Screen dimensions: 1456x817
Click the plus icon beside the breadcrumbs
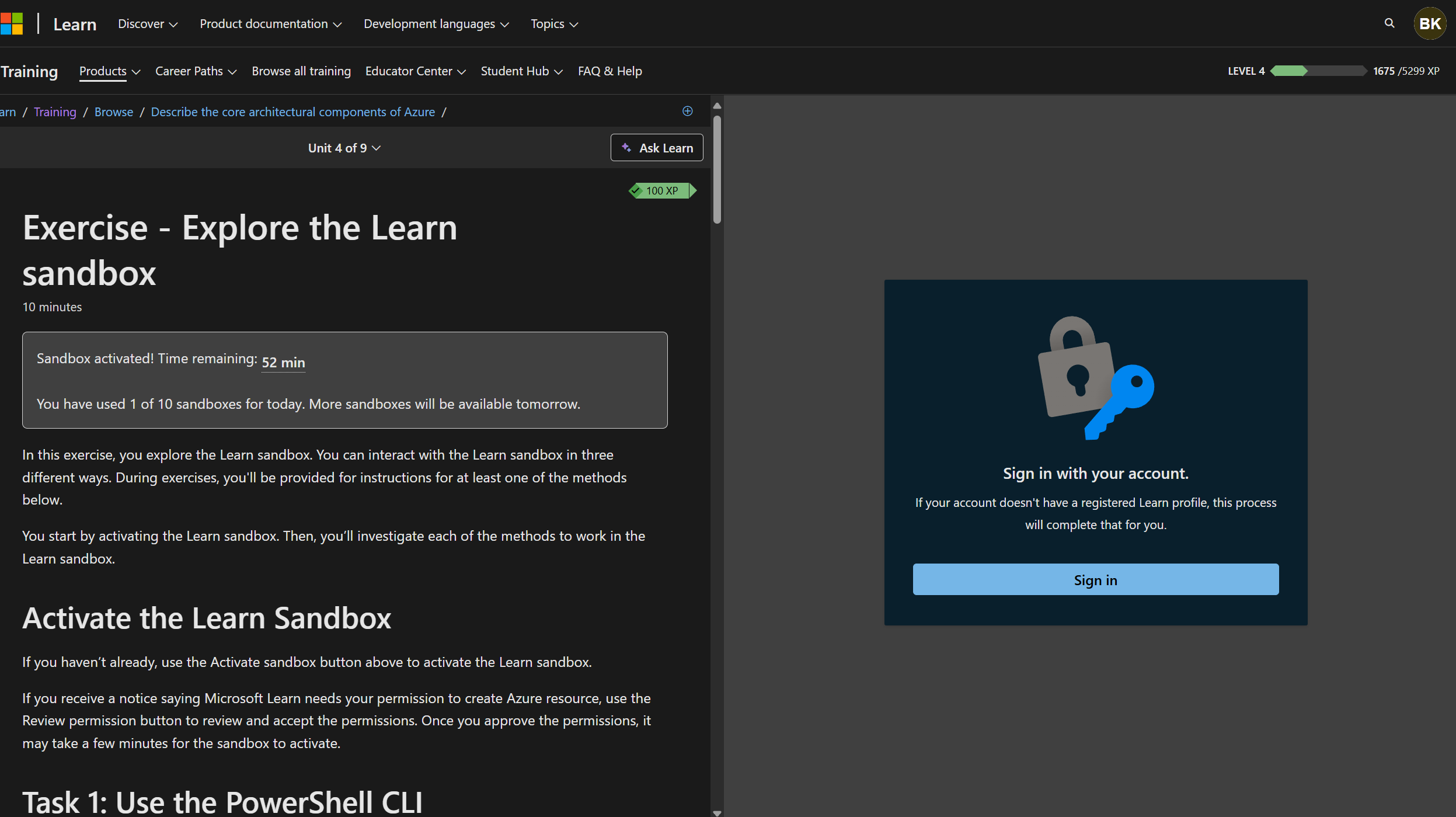point(687,112)
